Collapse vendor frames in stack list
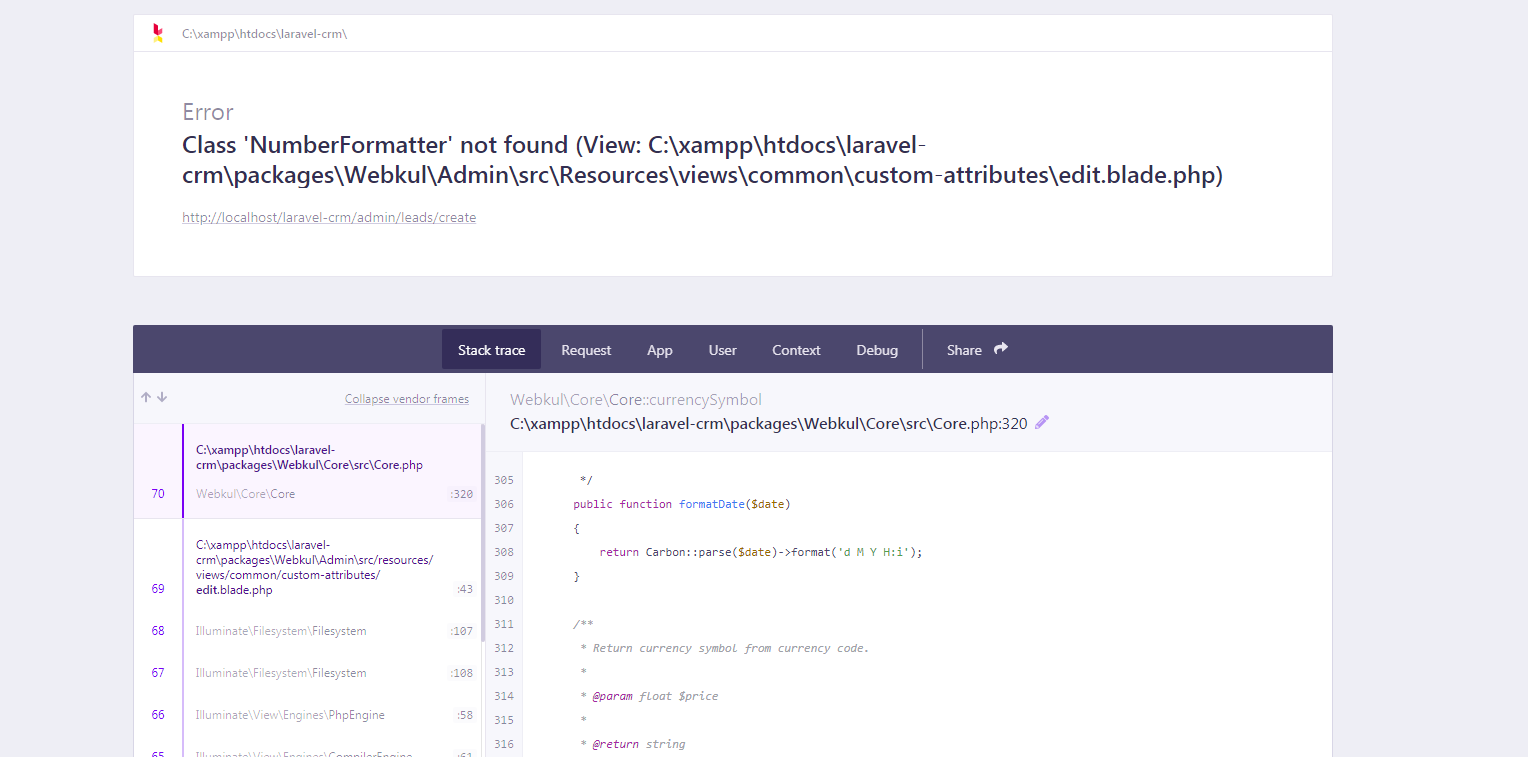1528x757 pixels. click(x=406, y=399)
